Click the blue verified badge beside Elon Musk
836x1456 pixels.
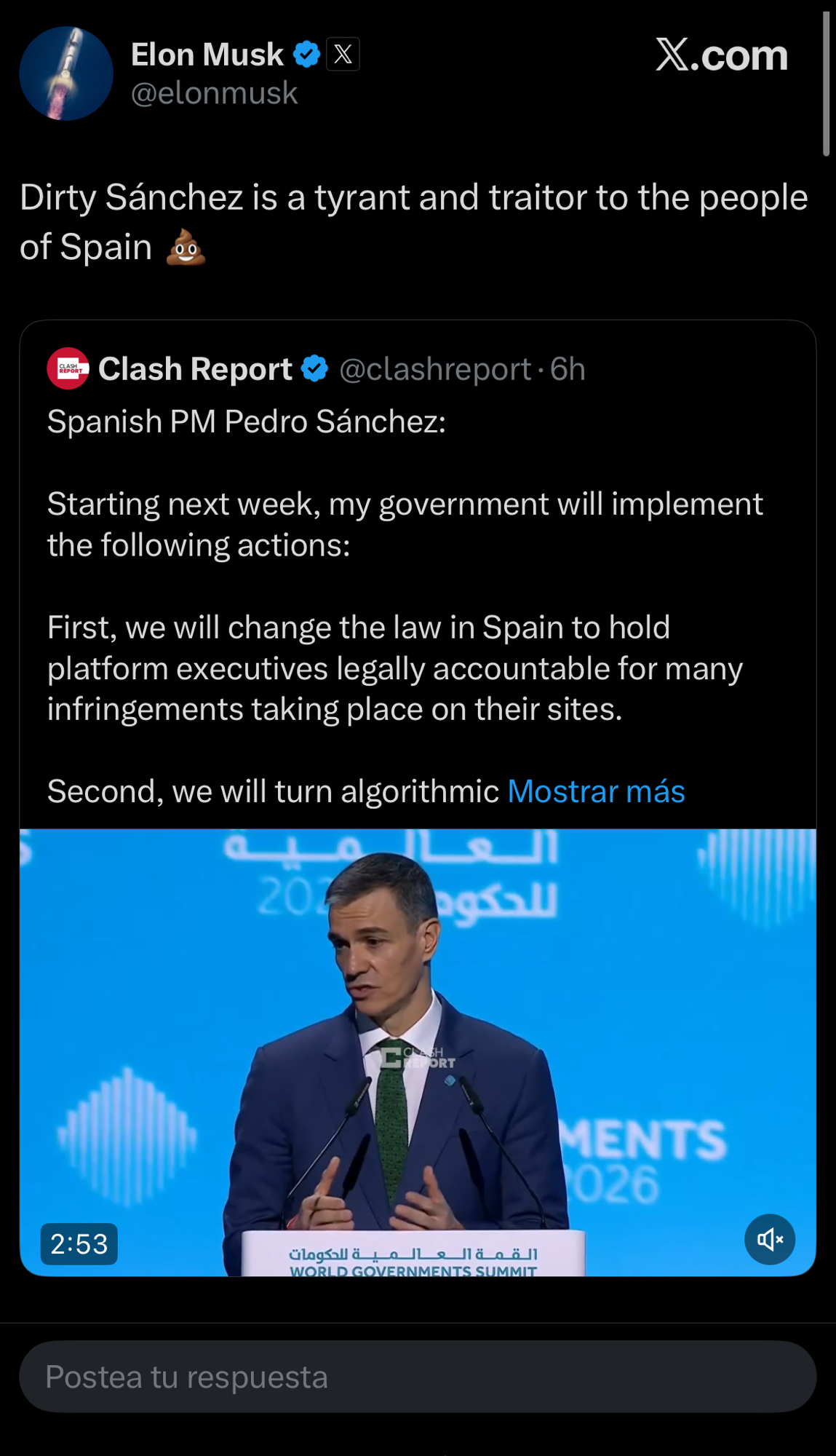point(306,55)
